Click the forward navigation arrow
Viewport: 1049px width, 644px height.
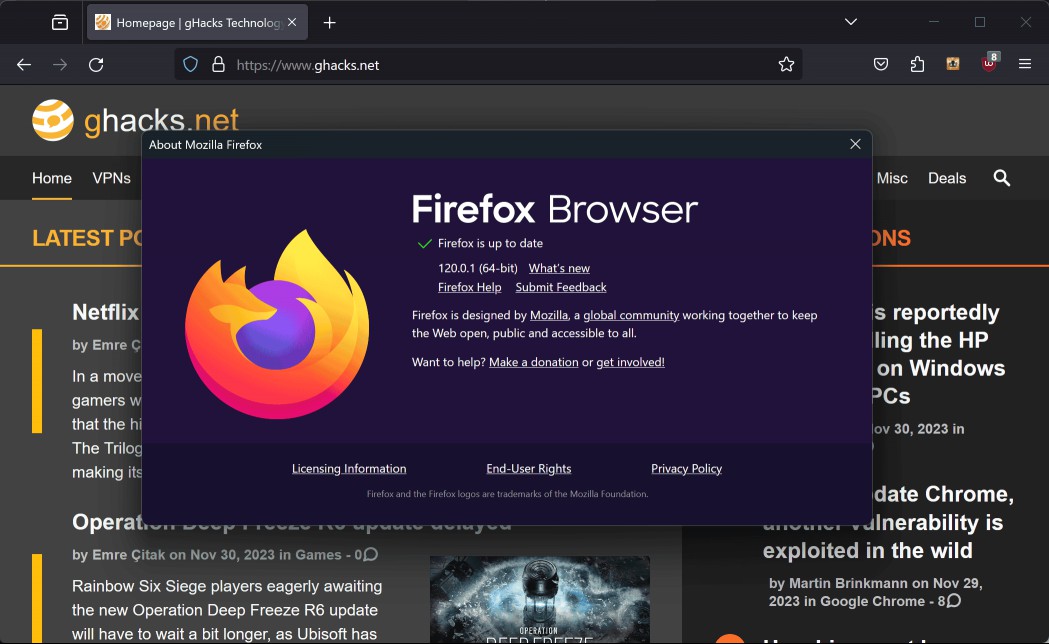click(60, 65)
